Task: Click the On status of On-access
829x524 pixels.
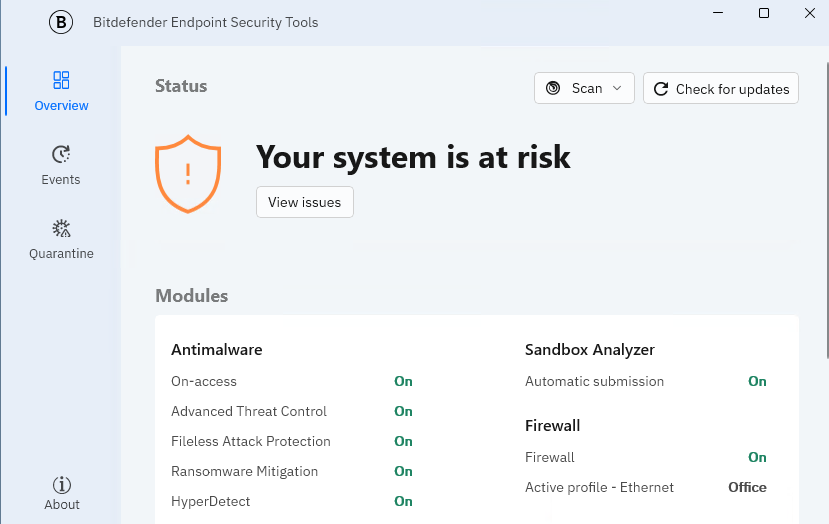Action: 403,381
